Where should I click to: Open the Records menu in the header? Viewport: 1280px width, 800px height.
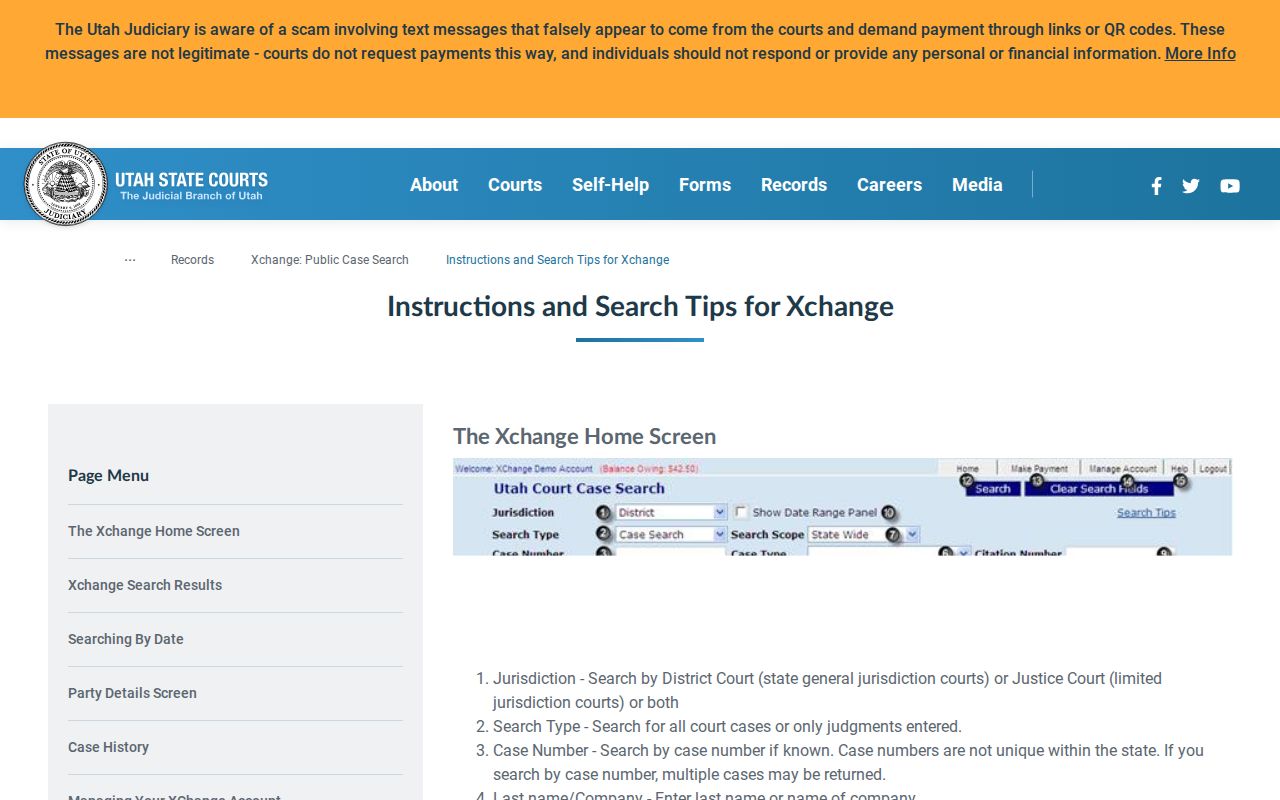794,185
